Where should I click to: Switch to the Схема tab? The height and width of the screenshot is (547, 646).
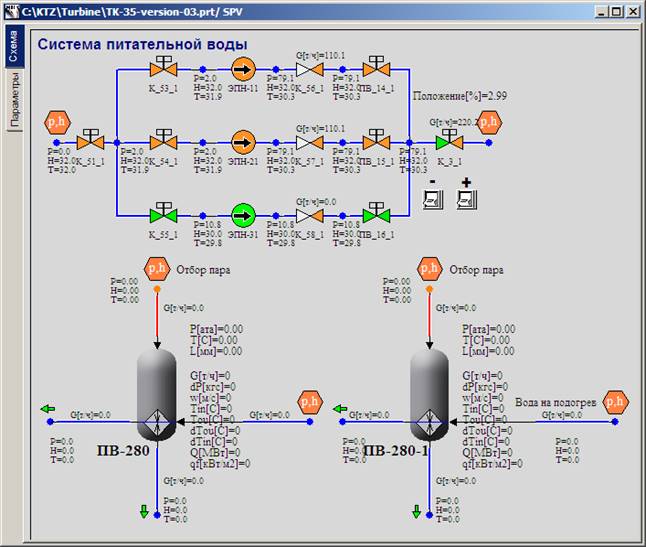(15, 53)
